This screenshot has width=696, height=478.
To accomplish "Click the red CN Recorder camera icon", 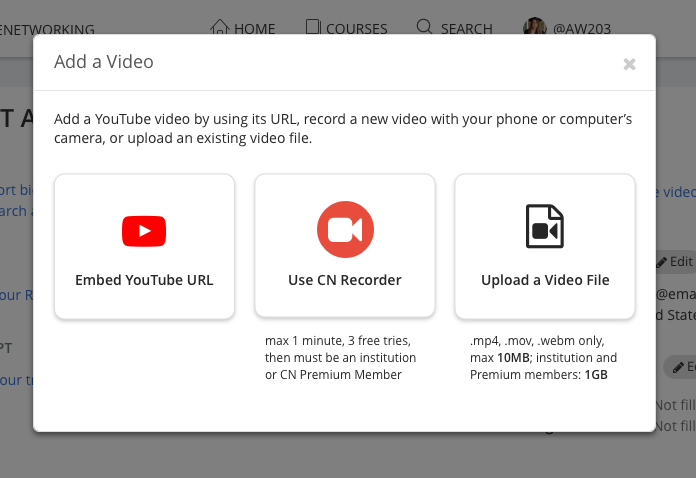I will (x=345, y=229).
